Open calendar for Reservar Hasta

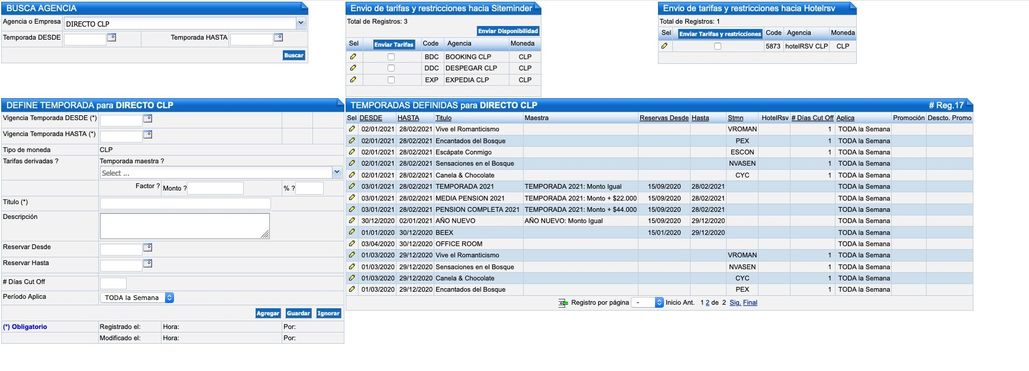[148, 264]
